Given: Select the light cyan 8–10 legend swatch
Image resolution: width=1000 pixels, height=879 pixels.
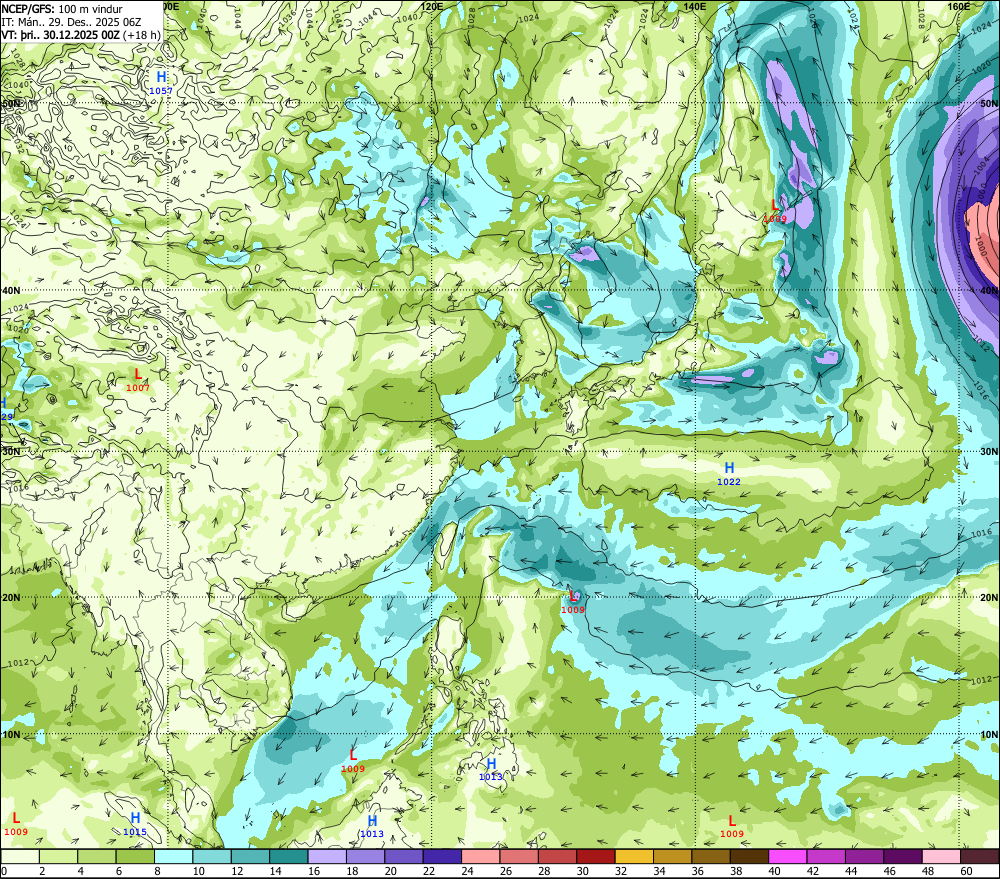Looking at the screenshot, I should tap(173, 856).
